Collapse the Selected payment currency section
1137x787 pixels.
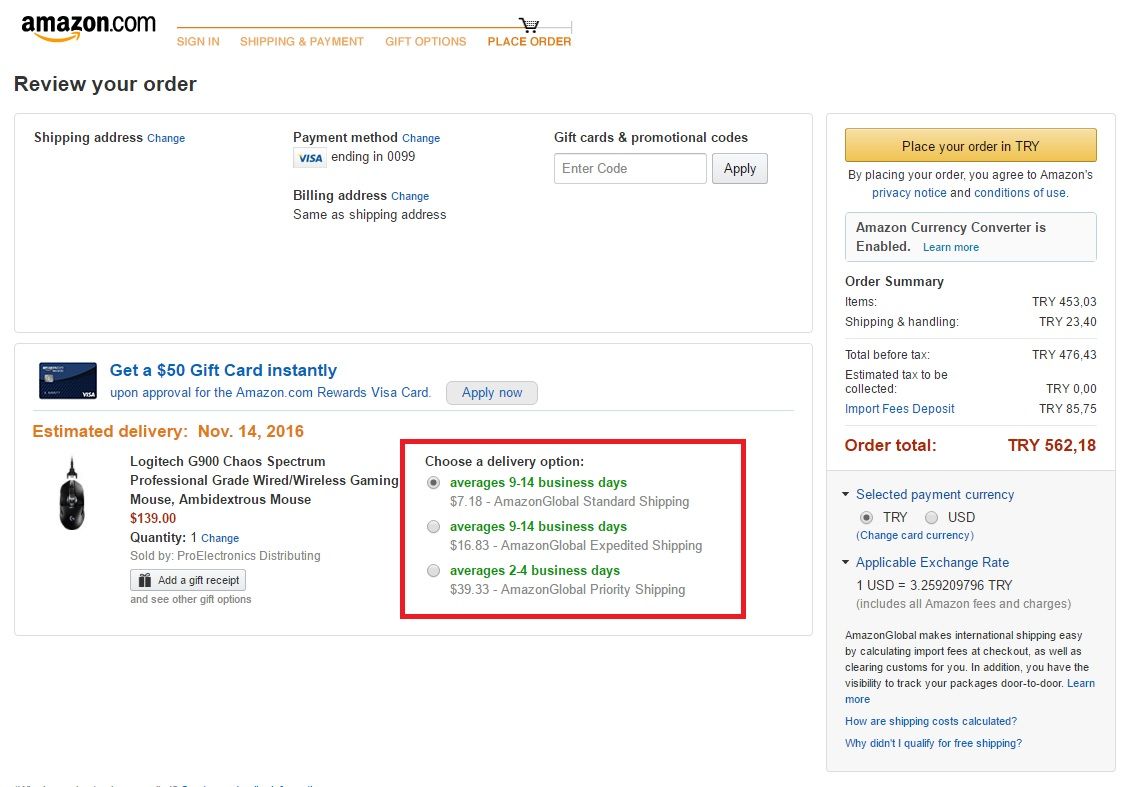coord(845,494)
